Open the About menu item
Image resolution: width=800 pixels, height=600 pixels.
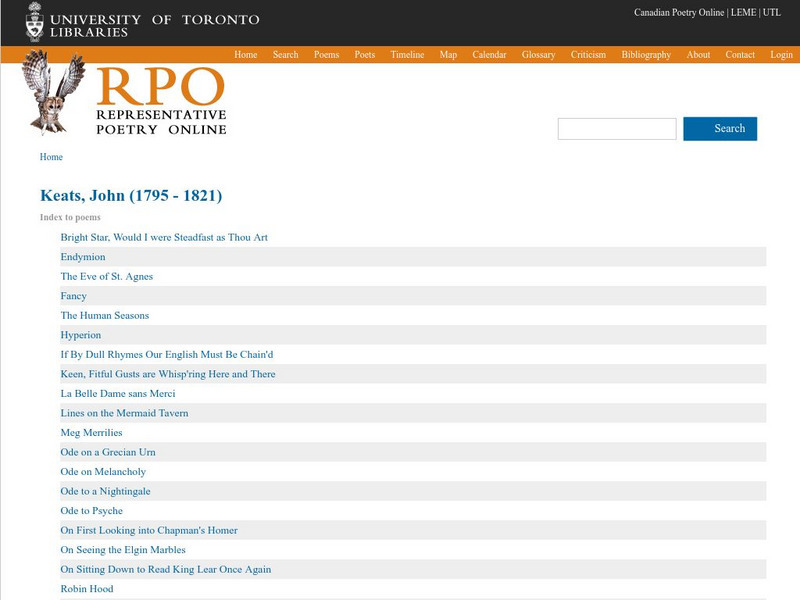698,55
